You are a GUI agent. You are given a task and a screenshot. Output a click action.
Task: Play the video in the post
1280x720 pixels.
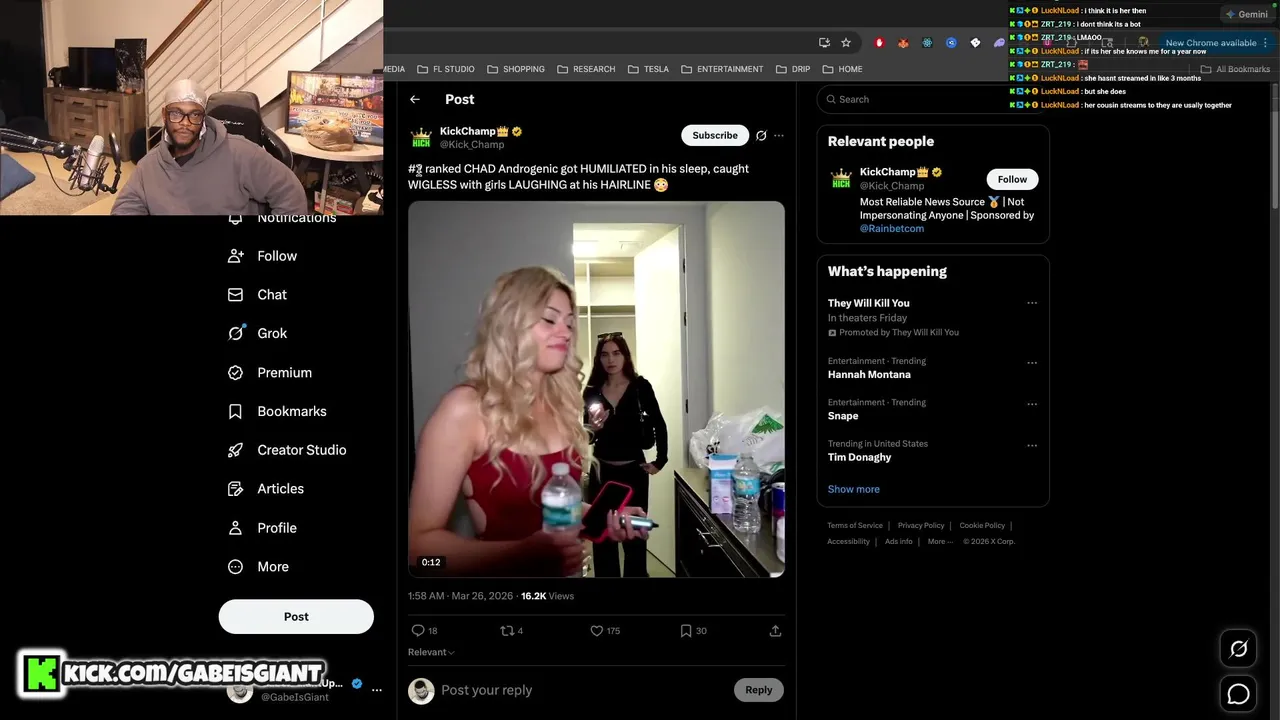(596, 389)
